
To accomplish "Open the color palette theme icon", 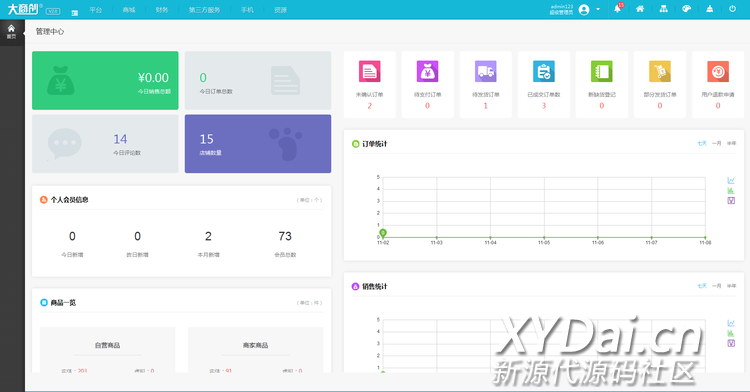I will pos(686,9).
